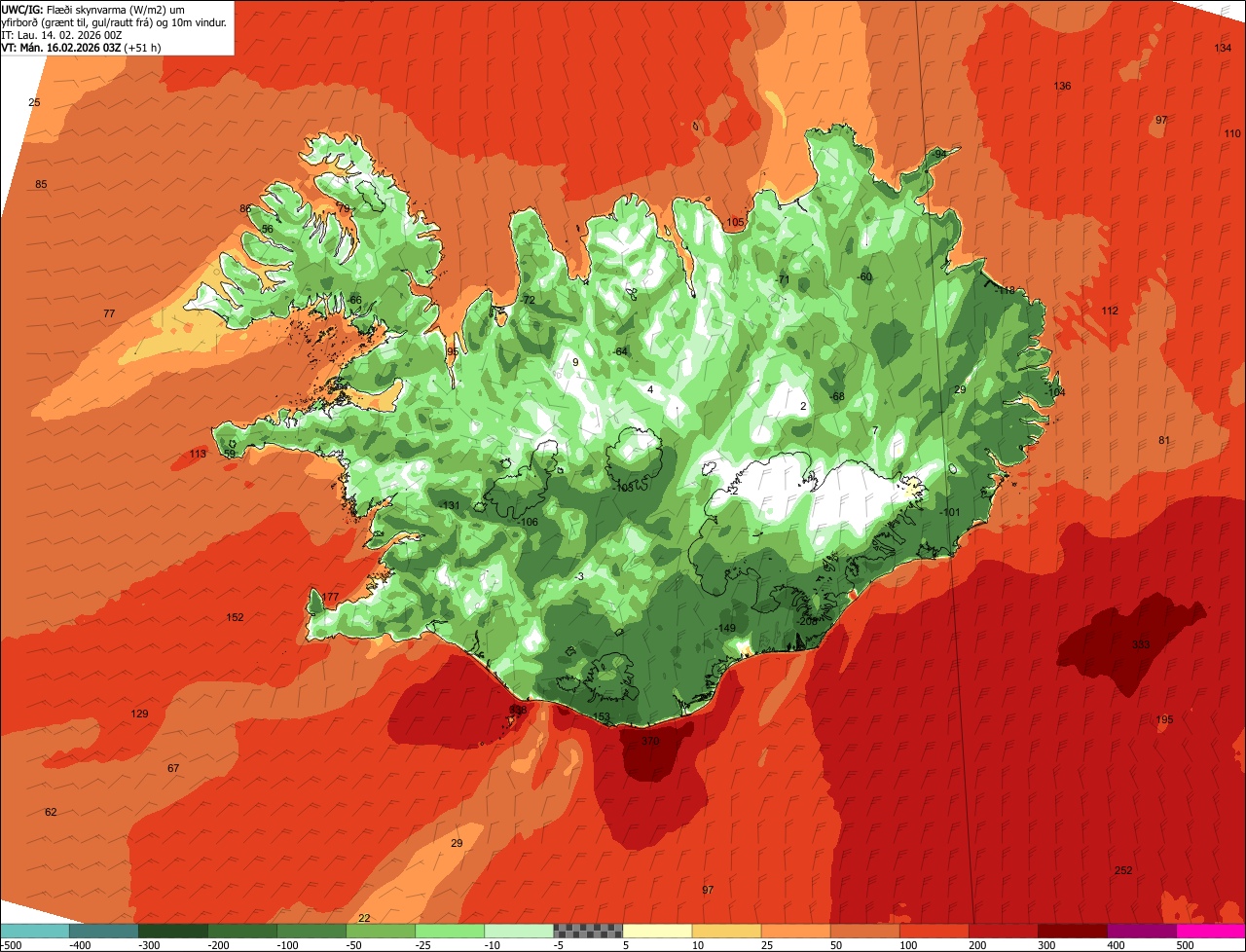1246x952 pixels.
Task: Click the map value -68 in eastern Iceland
Action: tap(837, 396)
